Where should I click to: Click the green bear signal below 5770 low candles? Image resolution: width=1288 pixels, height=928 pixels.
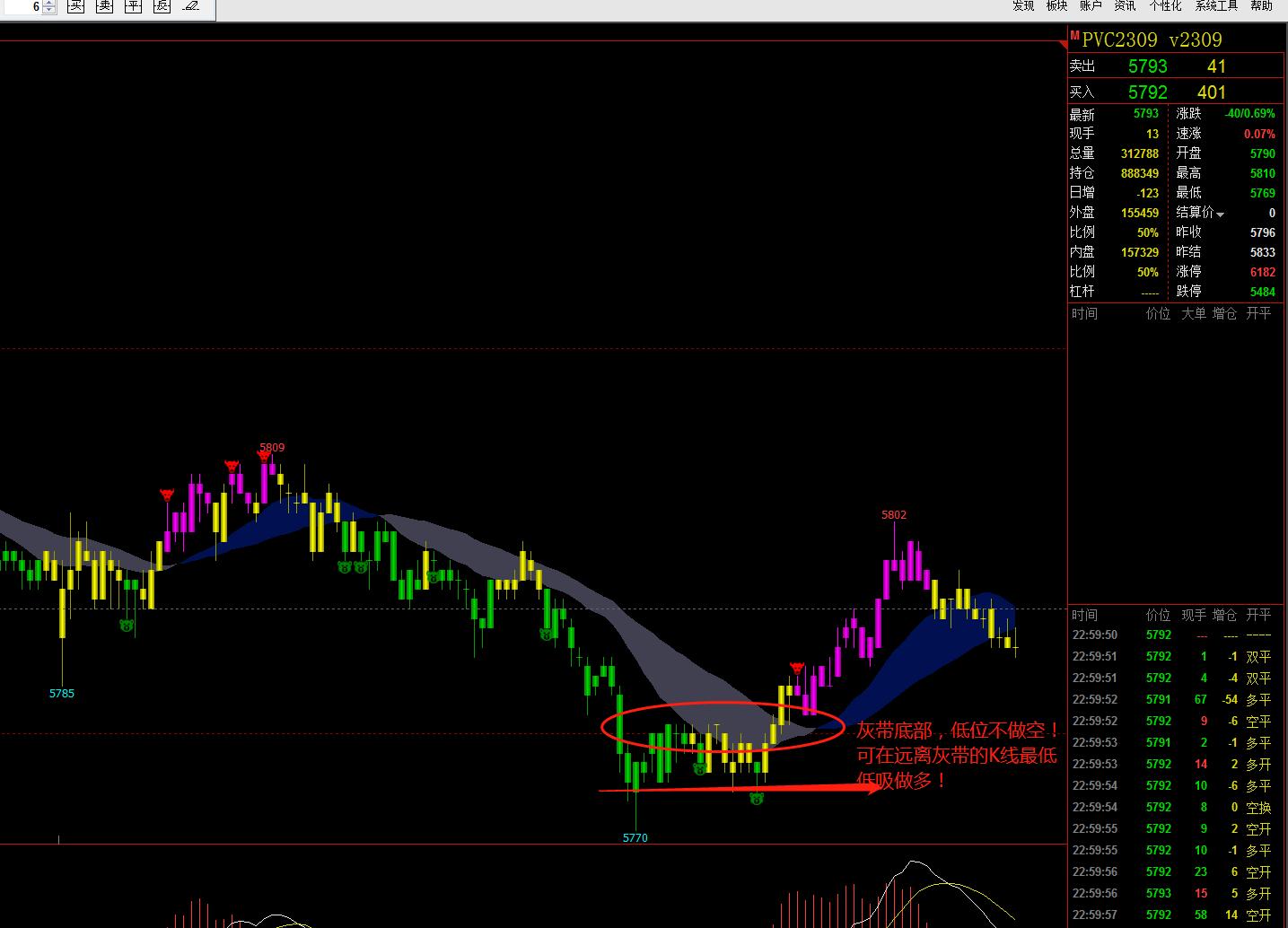[757, 798]
